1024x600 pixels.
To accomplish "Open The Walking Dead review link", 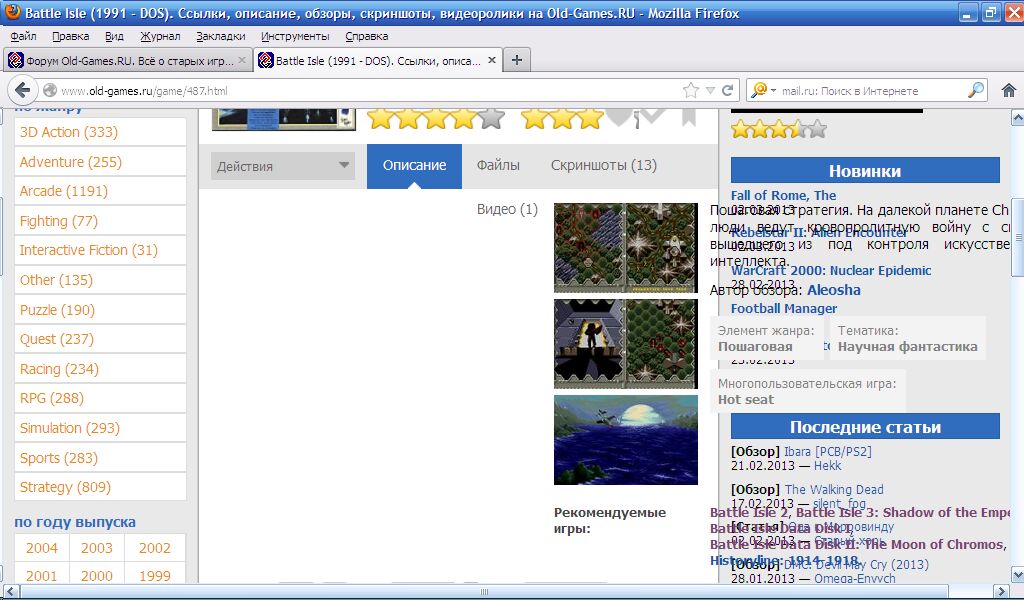I will pos(834,489).
